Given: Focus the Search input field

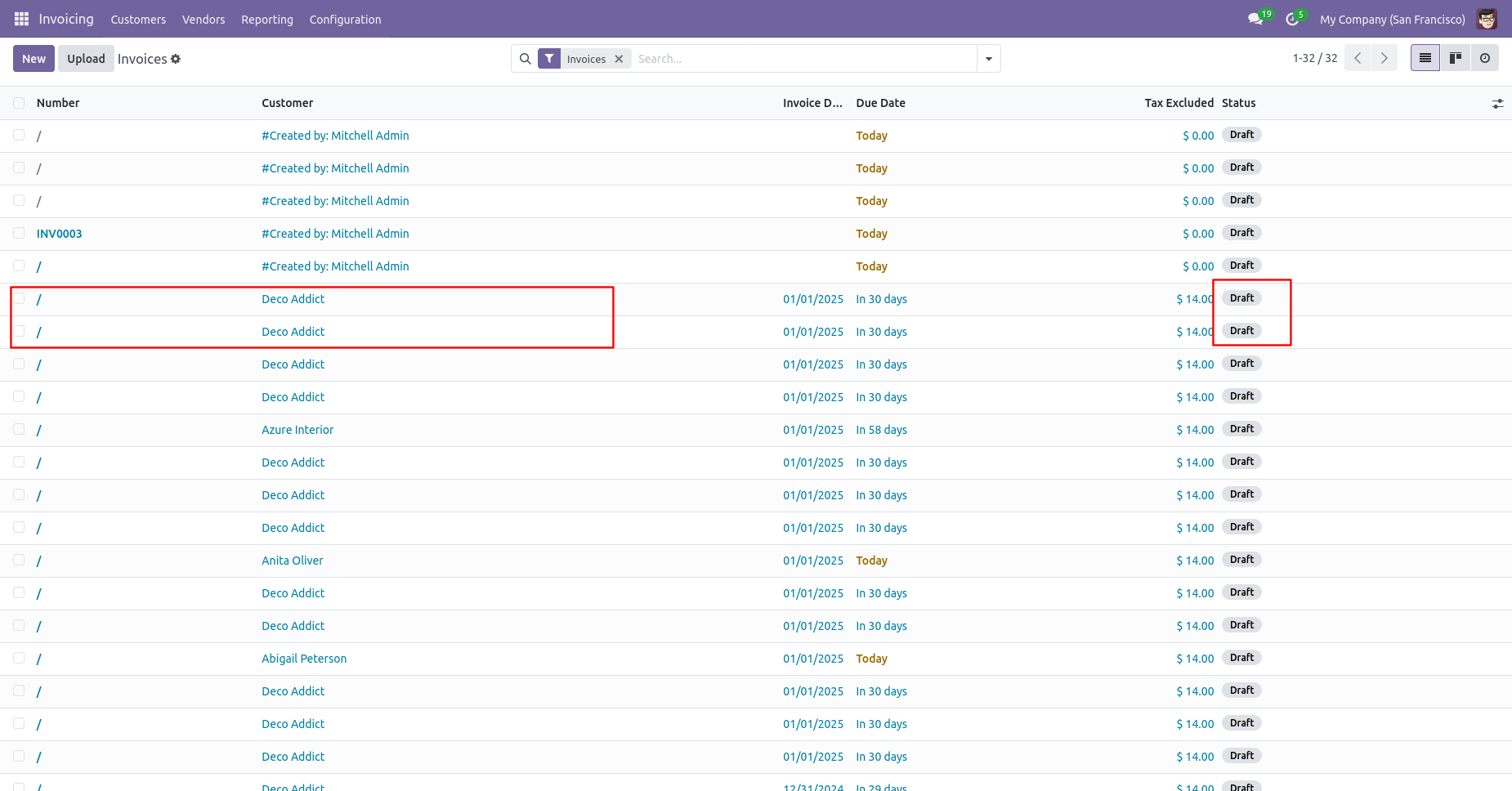Looking at the screenshot, I should 803,59.
